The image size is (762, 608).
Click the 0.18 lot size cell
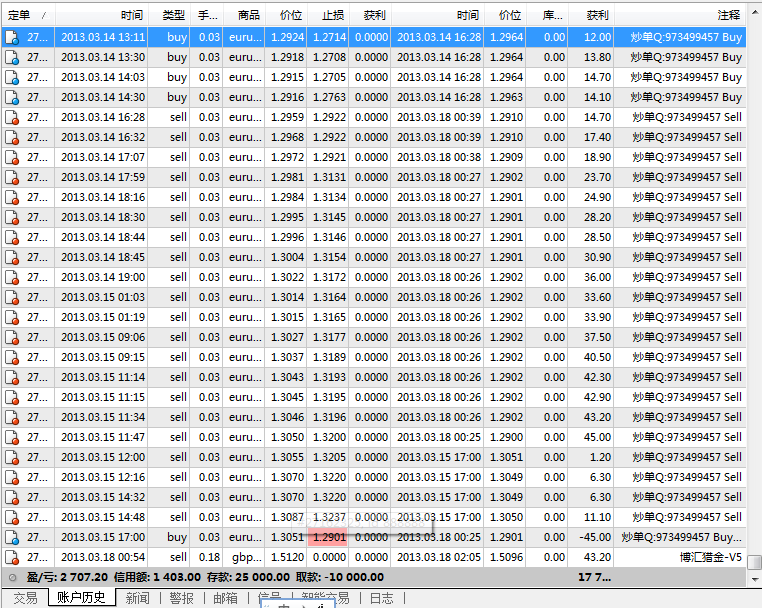[x=209, y=557]
